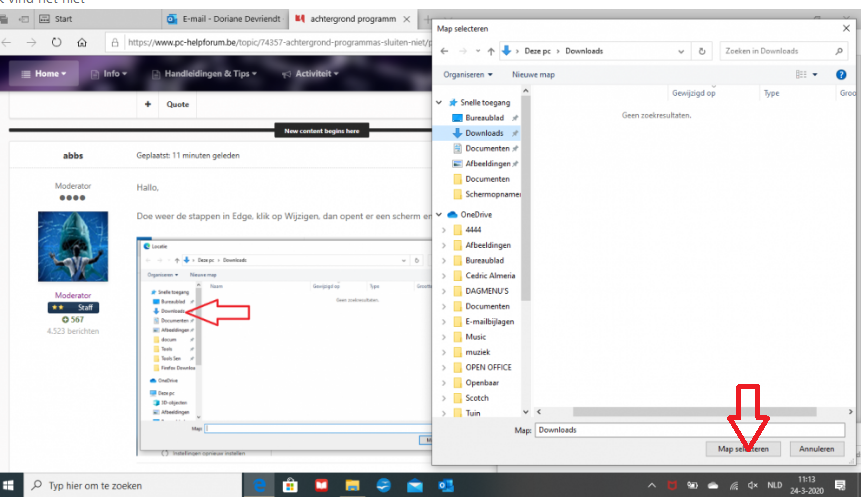Open the dialog help question-mark icon
The height and width of the screenshot is (497, 864).
tap(841, 74)
